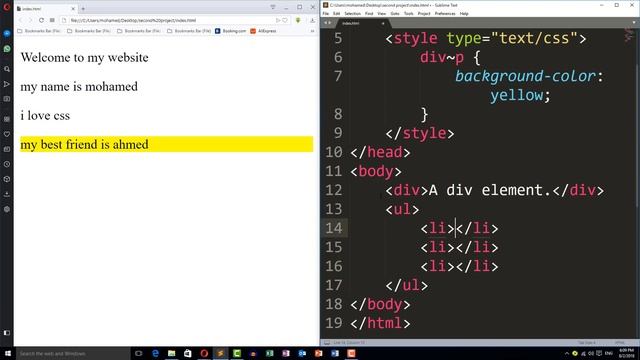The image size is (640, 360).
Task: Click the tab scroll arrows in Sublime Text
Action: click(x=327, y=23)
